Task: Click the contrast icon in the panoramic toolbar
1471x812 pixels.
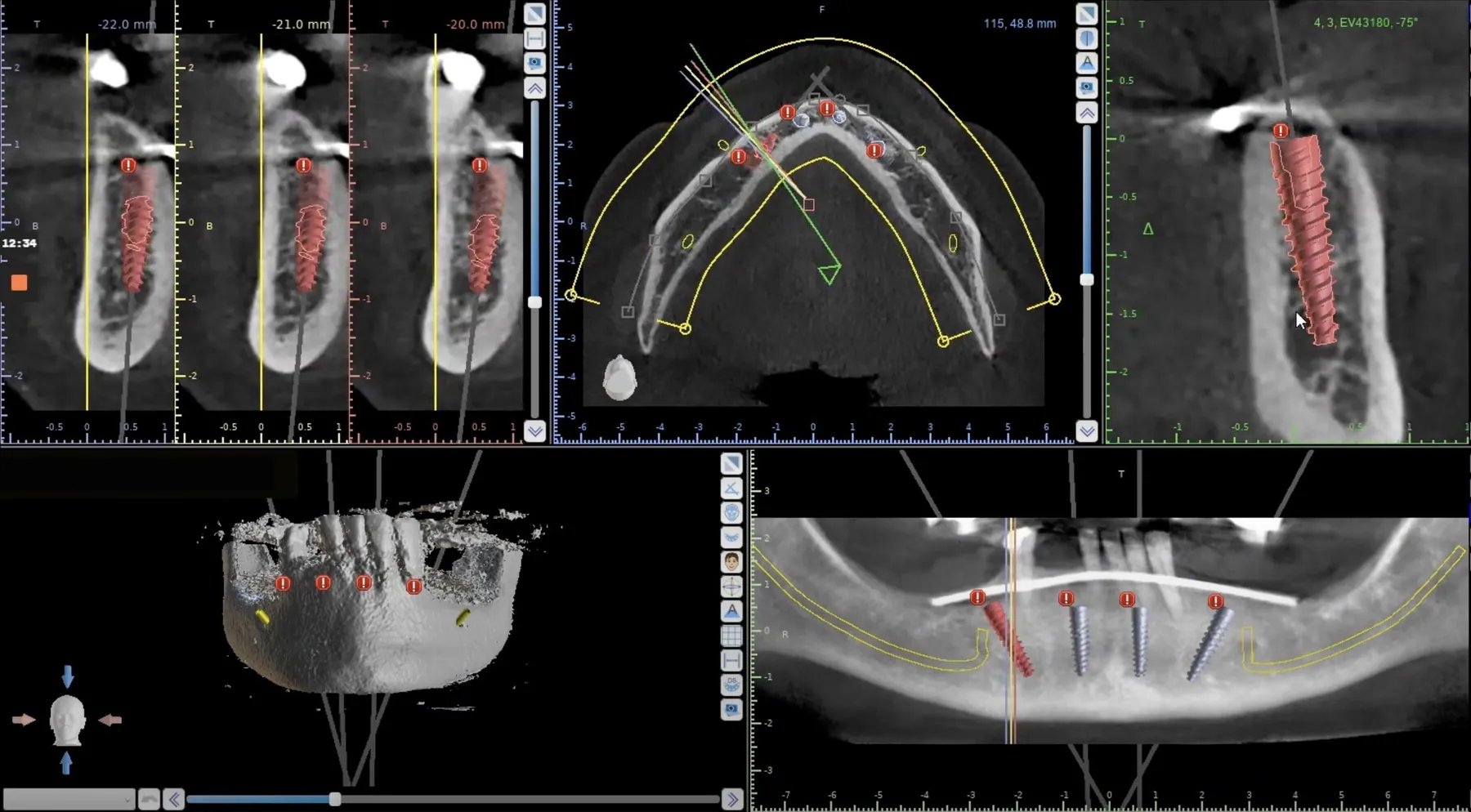Action: click(x=731, y=464)
